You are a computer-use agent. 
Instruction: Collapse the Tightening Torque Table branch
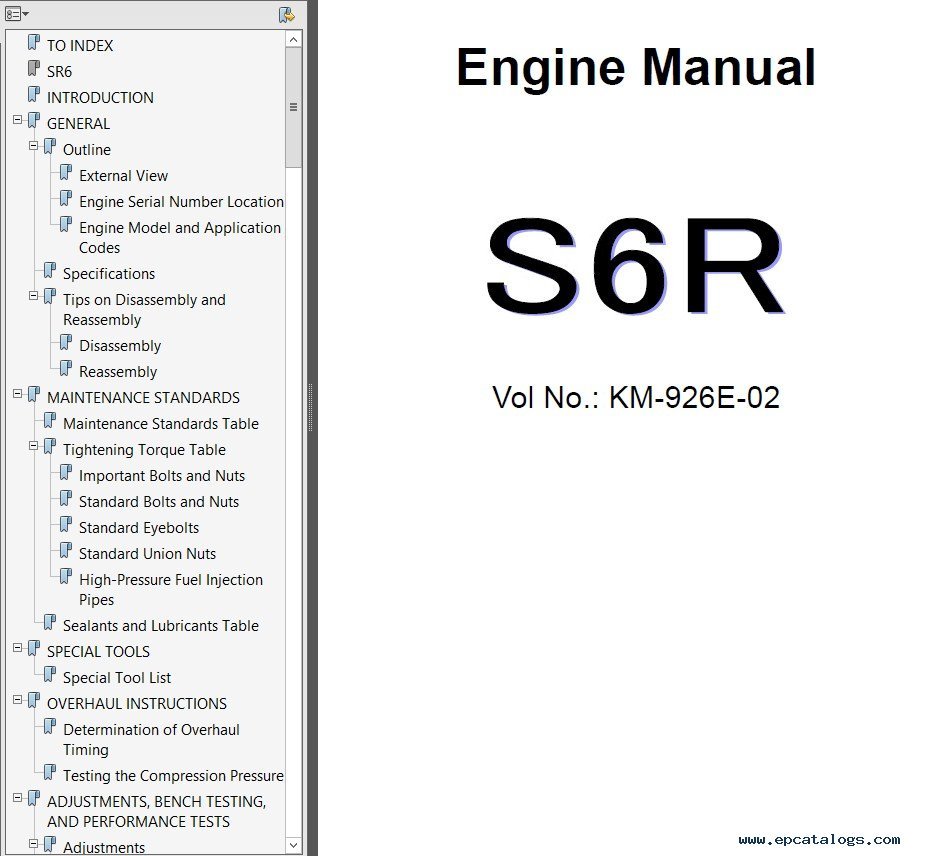click(33, 447)
